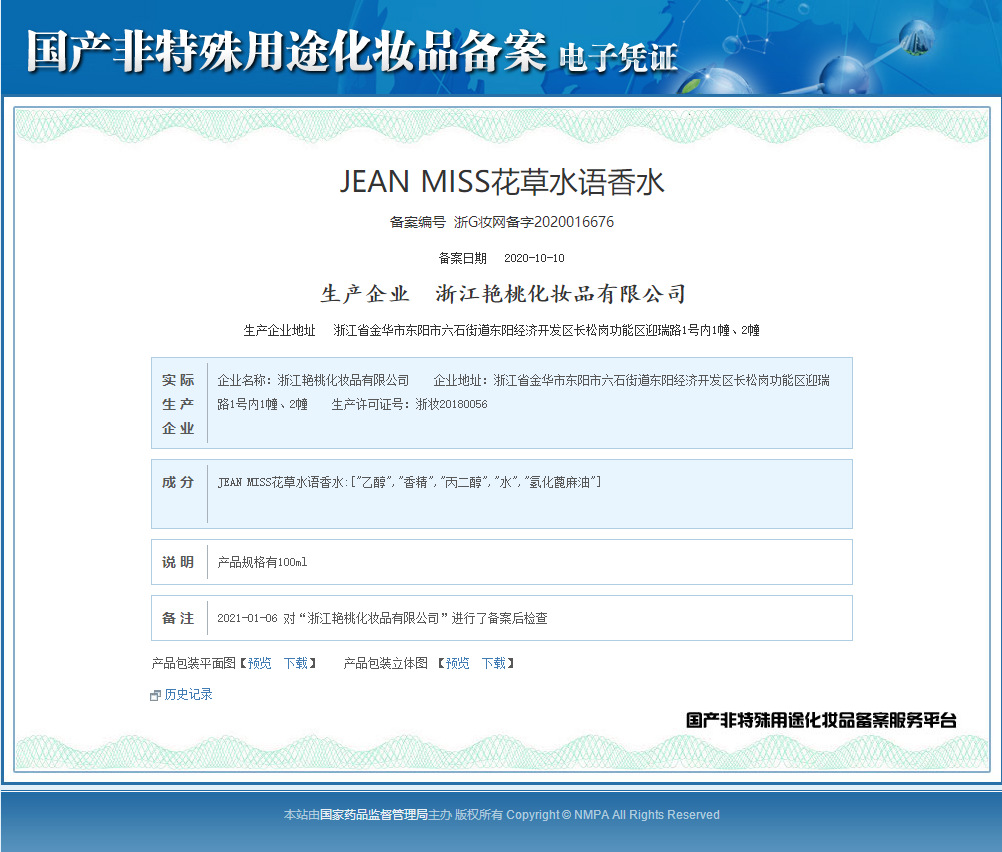Click the 电子凭证 header text

tap(618, 58)
